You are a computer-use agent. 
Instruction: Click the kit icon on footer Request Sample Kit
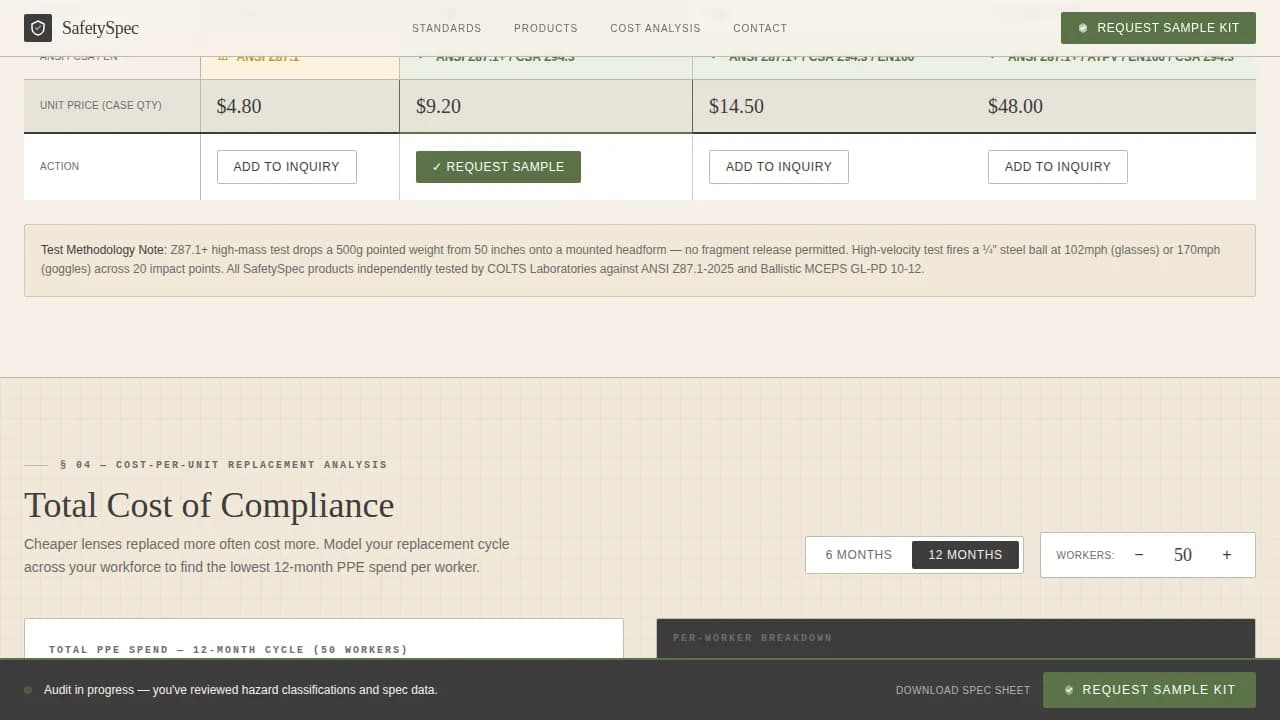coord(1069,690)
